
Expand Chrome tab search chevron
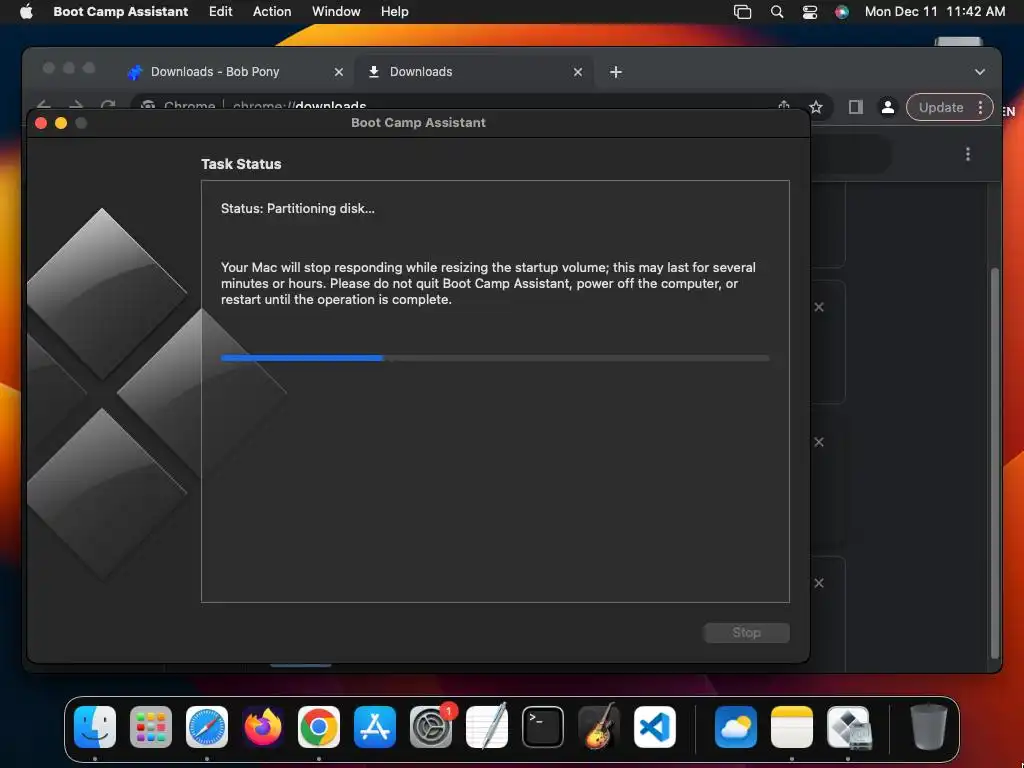tap(980, 72)
